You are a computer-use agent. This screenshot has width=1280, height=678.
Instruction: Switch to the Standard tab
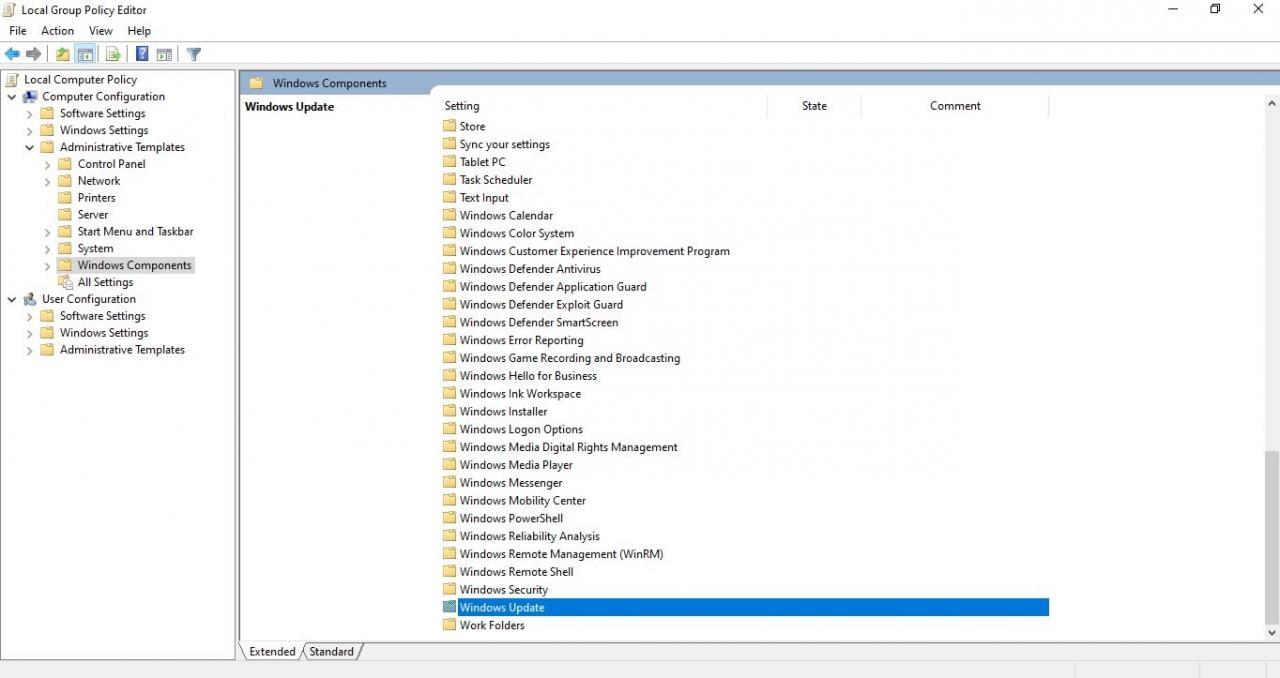[331, 651]
